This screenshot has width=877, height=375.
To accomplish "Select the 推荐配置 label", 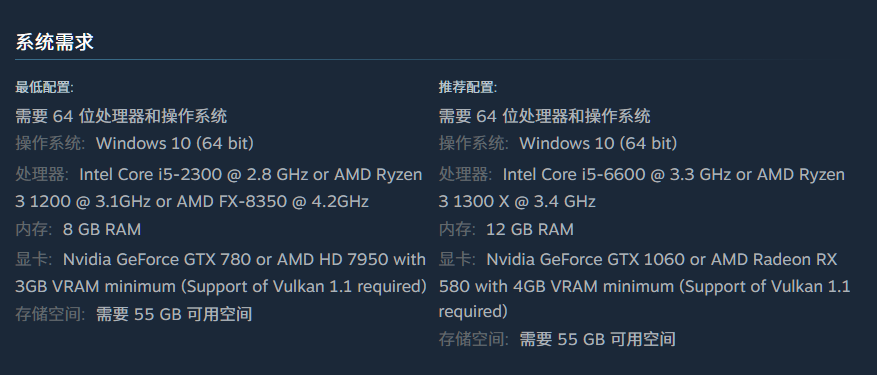I will tap(468, 87).
